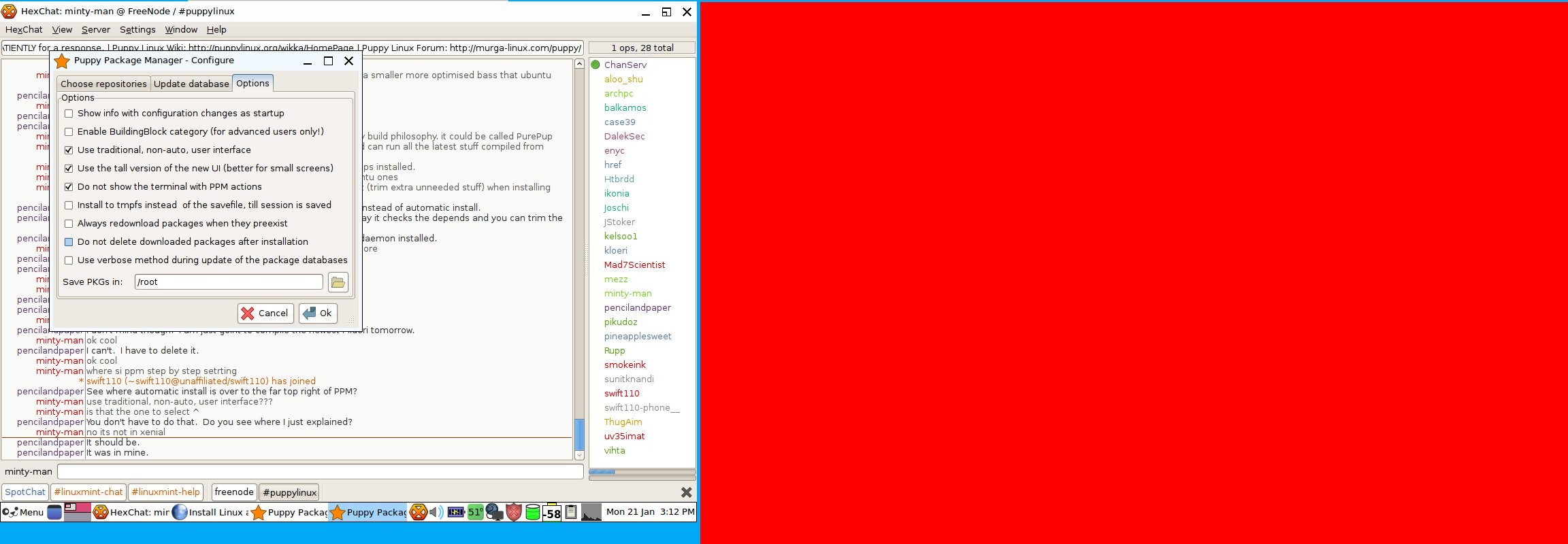Open the Window menu

[181, 29]
